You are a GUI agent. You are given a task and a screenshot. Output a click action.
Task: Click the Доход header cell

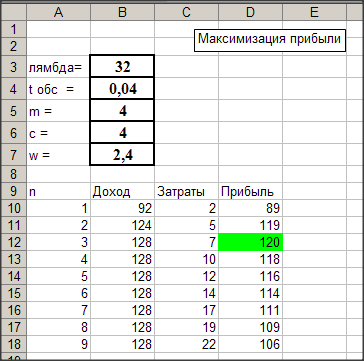tap(122, 191)
